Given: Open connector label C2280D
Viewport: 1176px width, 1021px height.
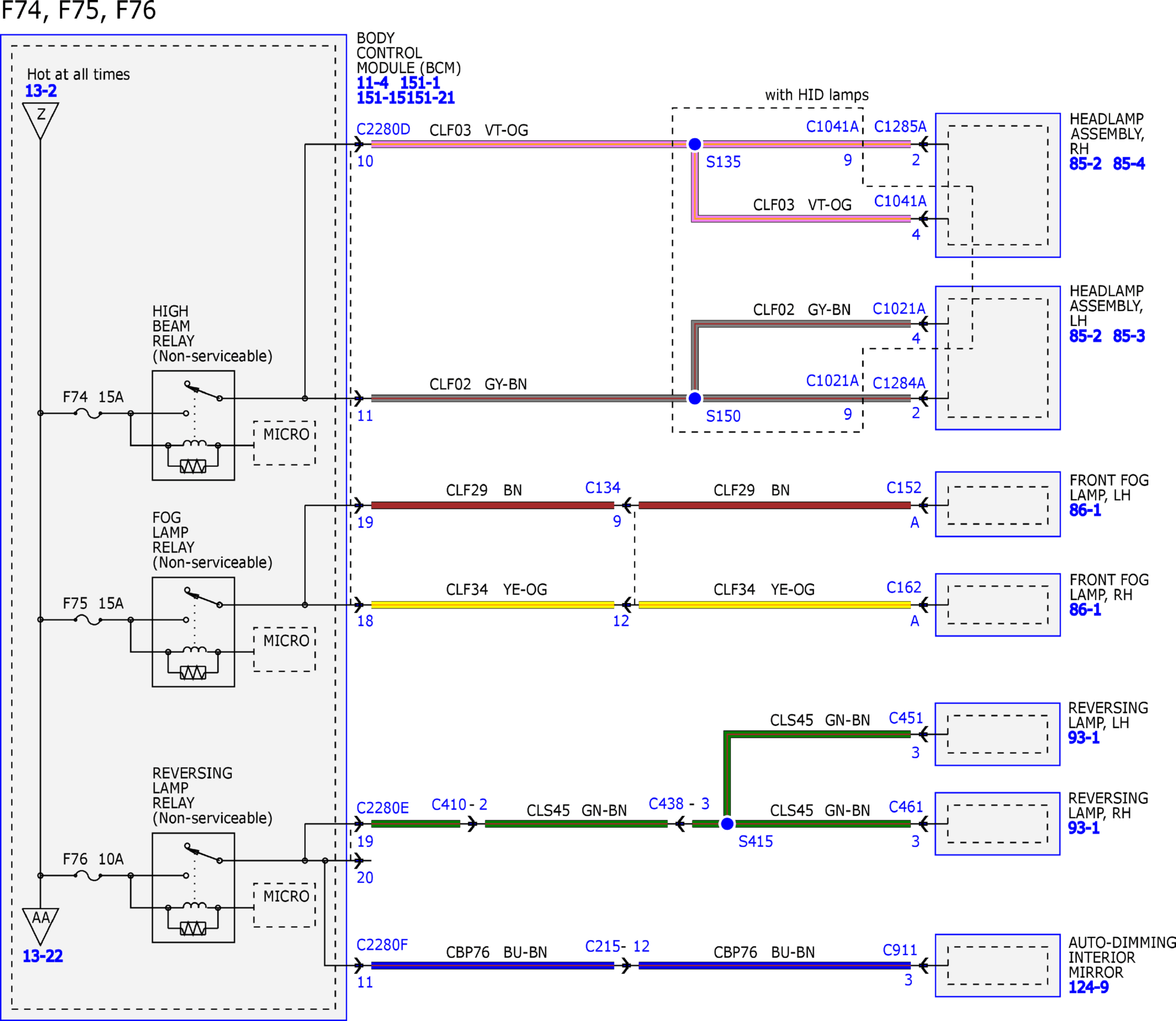Looking at the screenshot, I should click(x=383, y=129).
